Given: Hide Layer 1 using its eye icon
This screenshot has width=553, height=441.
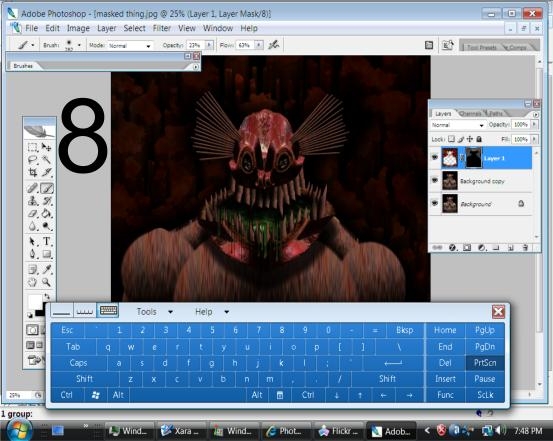Looking at the screenshot, I should point(435,157).
